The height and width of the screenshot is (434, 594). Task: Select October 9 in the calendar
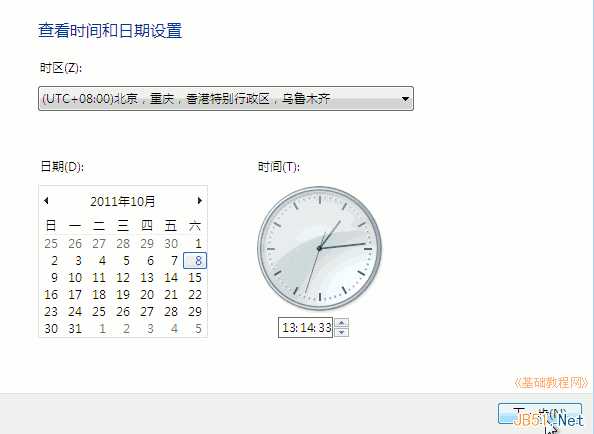click(x=54, y=278)
